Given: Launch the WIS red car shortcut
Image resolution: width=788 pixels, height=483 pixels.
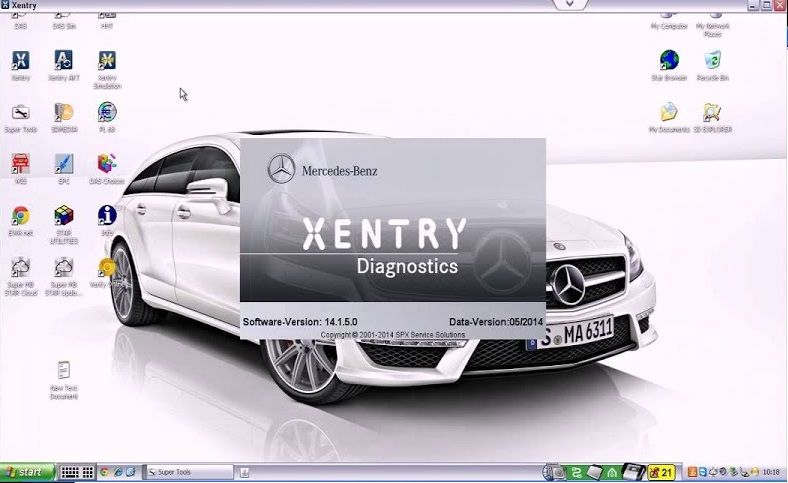Looking at the screenshot, I should click(x=21, y=164).
